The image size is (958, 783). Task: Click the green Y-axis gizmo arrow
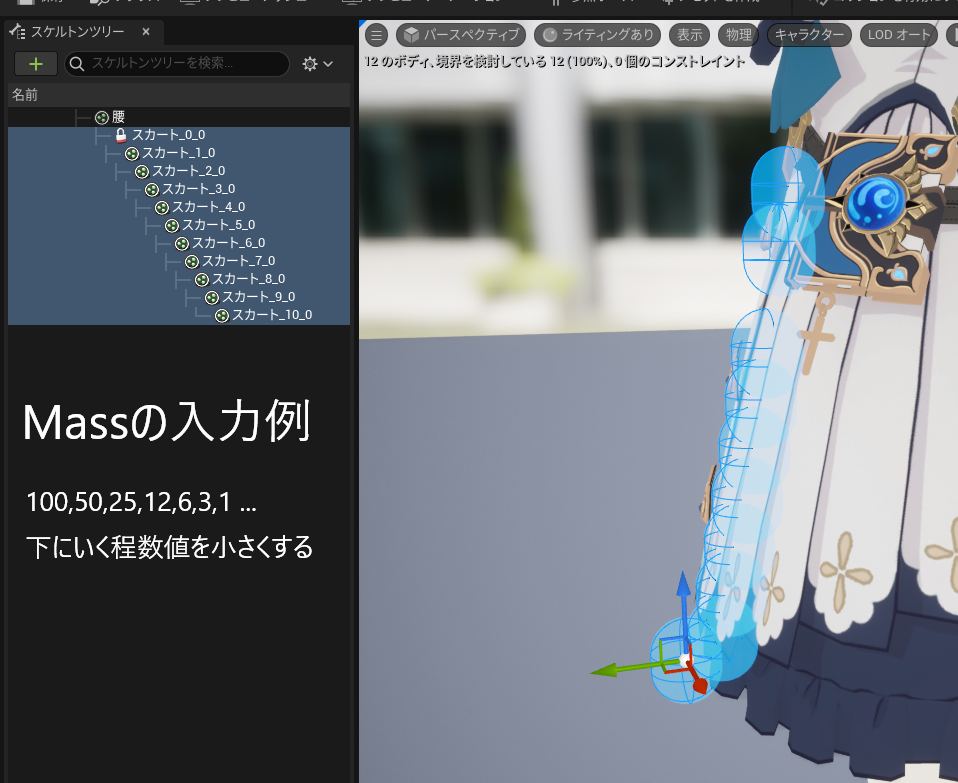[x=609, y=670]
